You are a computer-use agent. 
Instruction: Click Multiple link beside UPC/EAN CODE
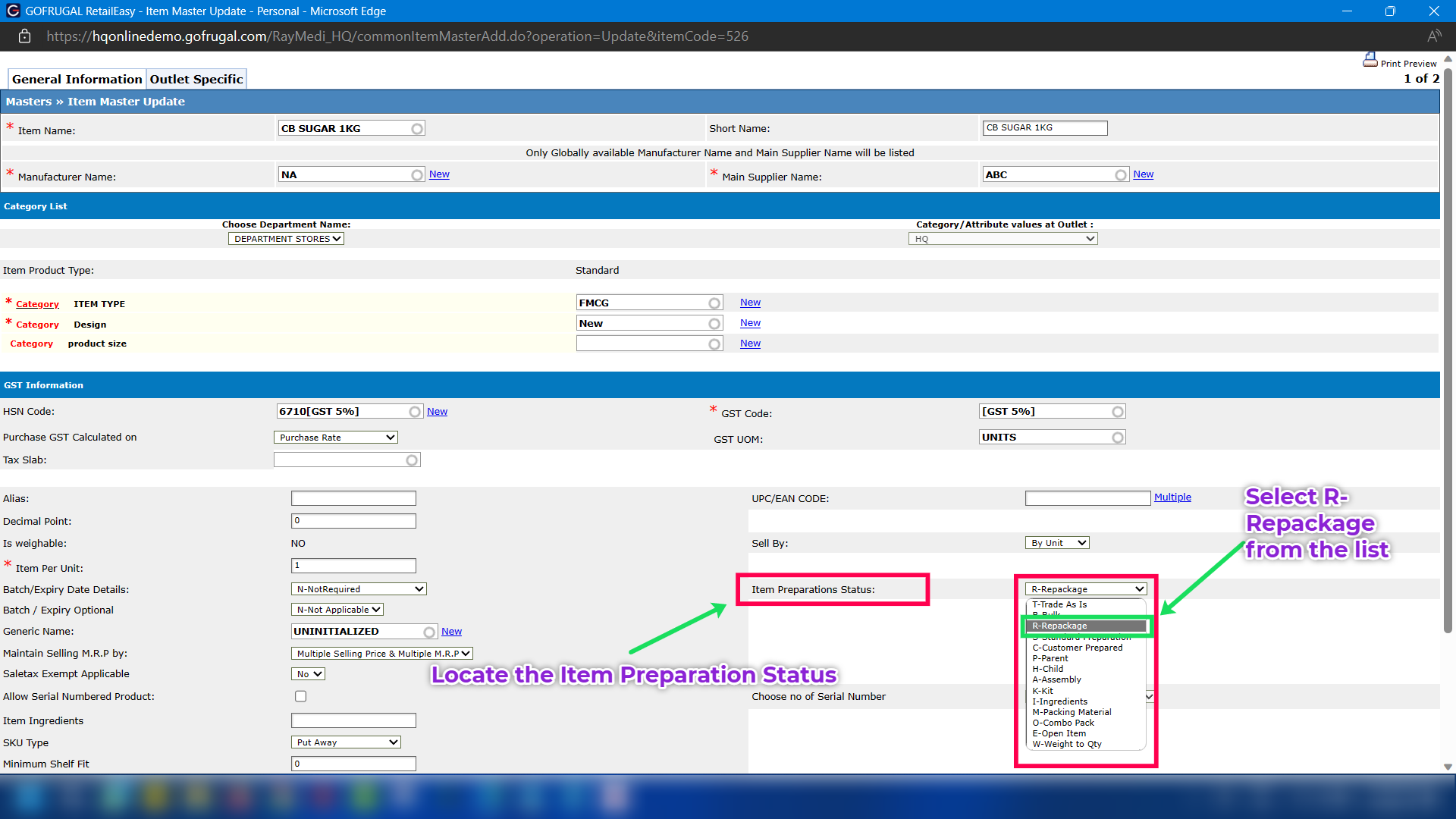click(x=1172, y=497)
